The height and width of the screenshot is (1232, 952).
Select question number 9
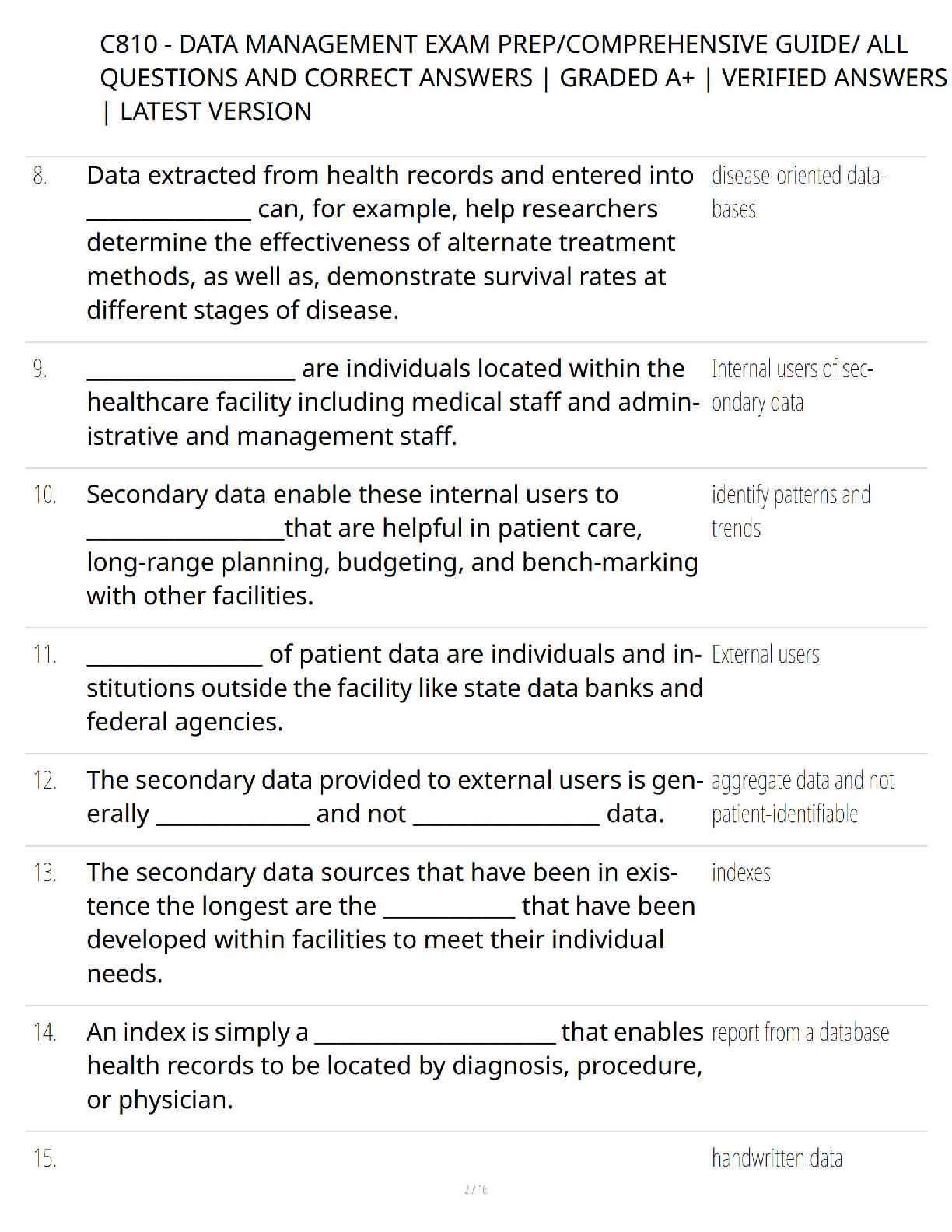[40, 369]
